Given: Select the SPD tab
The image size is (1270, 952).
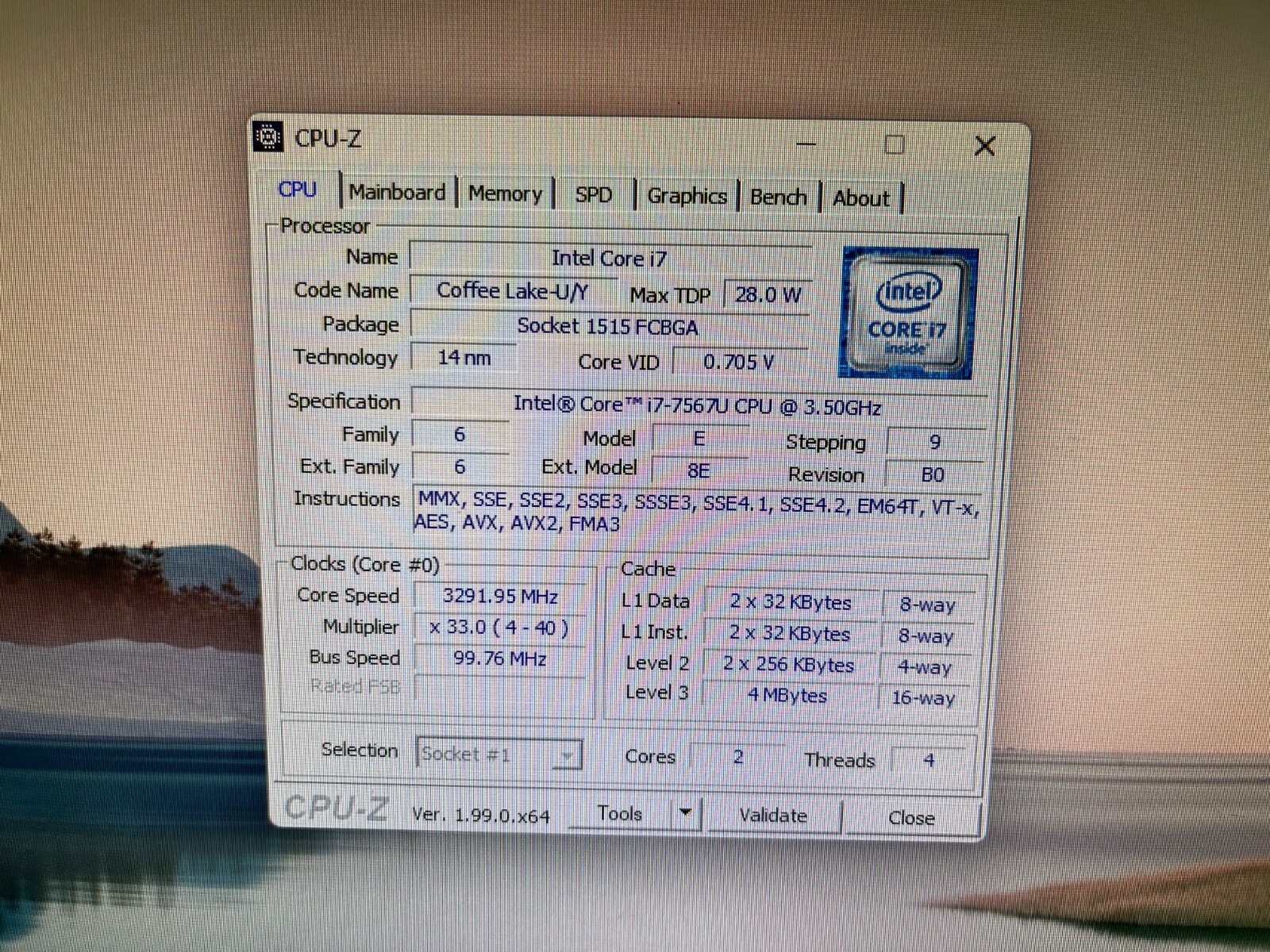Looking at the screenshot, I should click(x=594, y=195).
